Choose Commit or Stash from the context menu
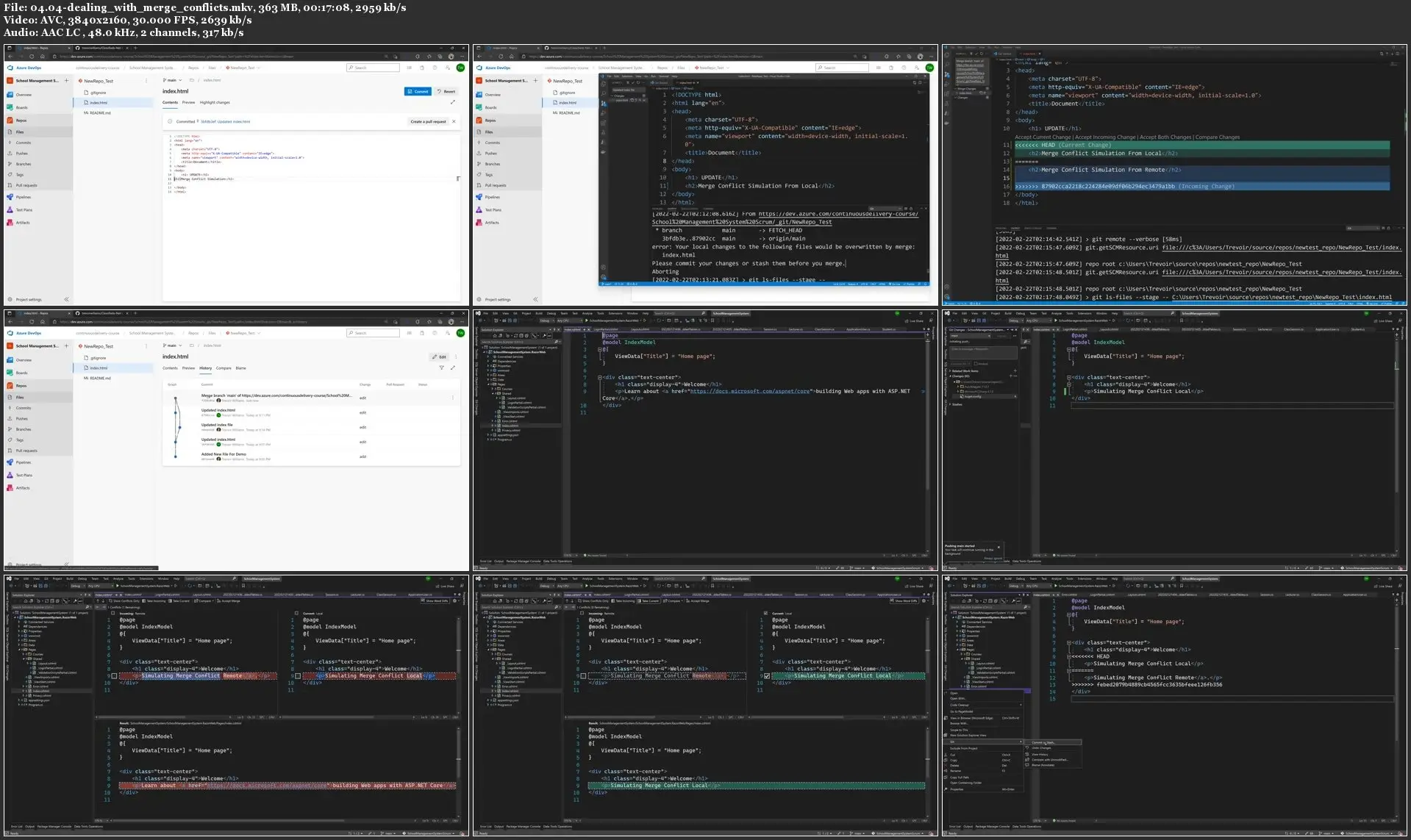 tap(1044, 742)
